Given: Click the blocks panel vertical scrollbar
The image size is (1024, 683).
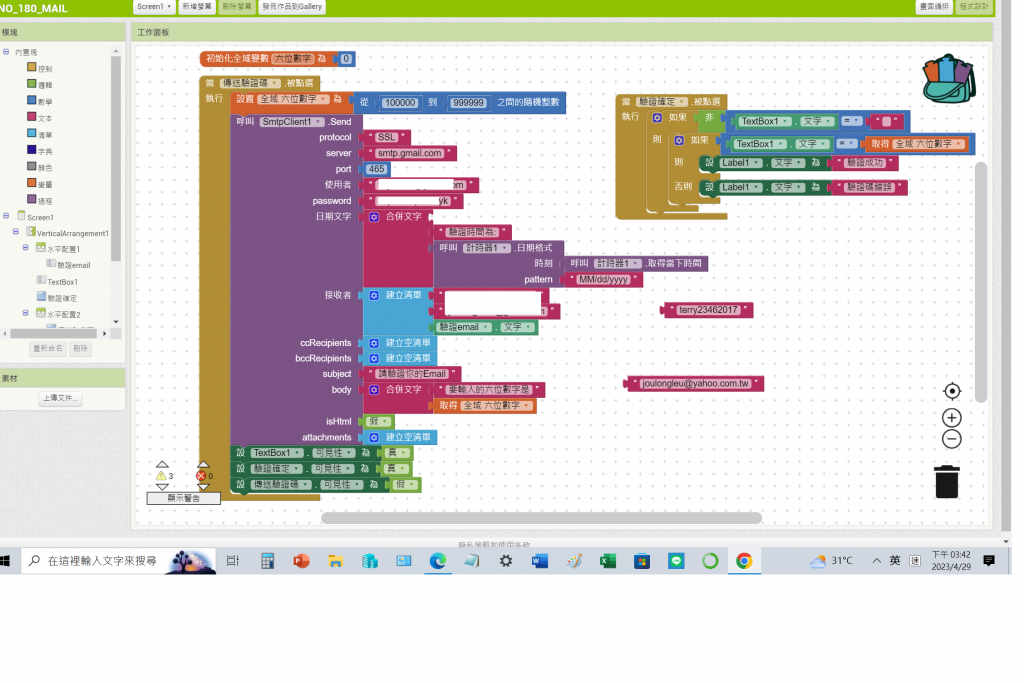Looking at the screenshot, I should pyautogui.click(x=116, y=158).
